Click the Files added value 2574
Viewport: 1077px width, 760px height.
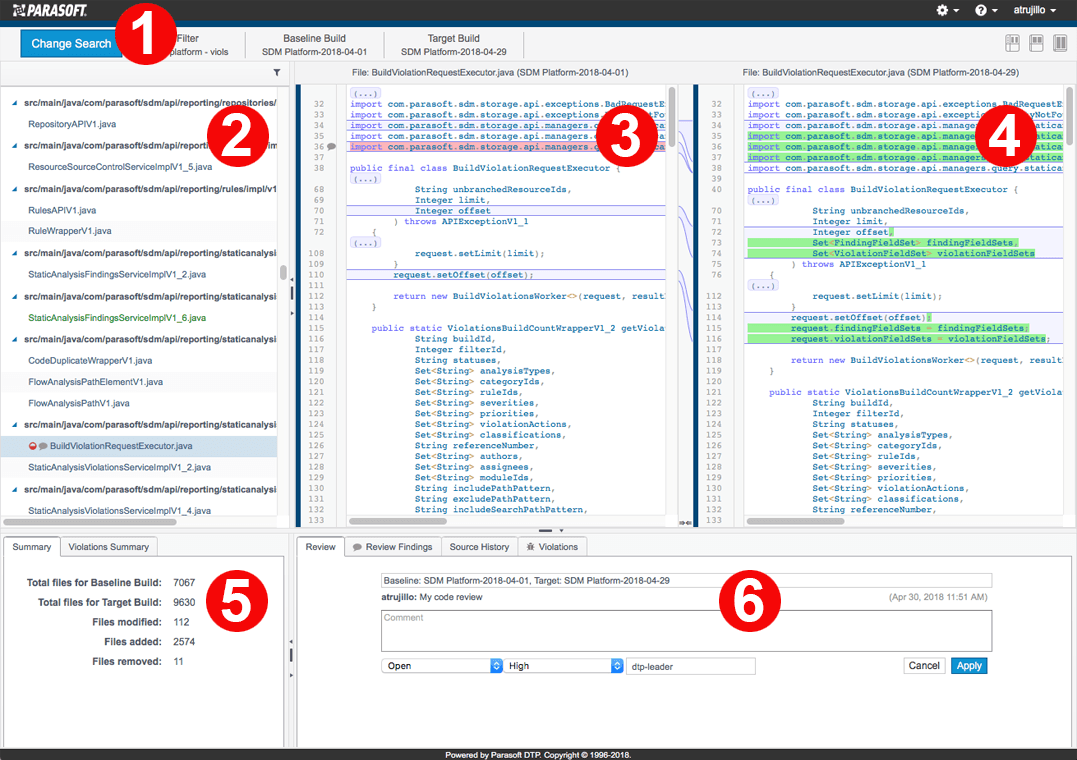(184, 642)
